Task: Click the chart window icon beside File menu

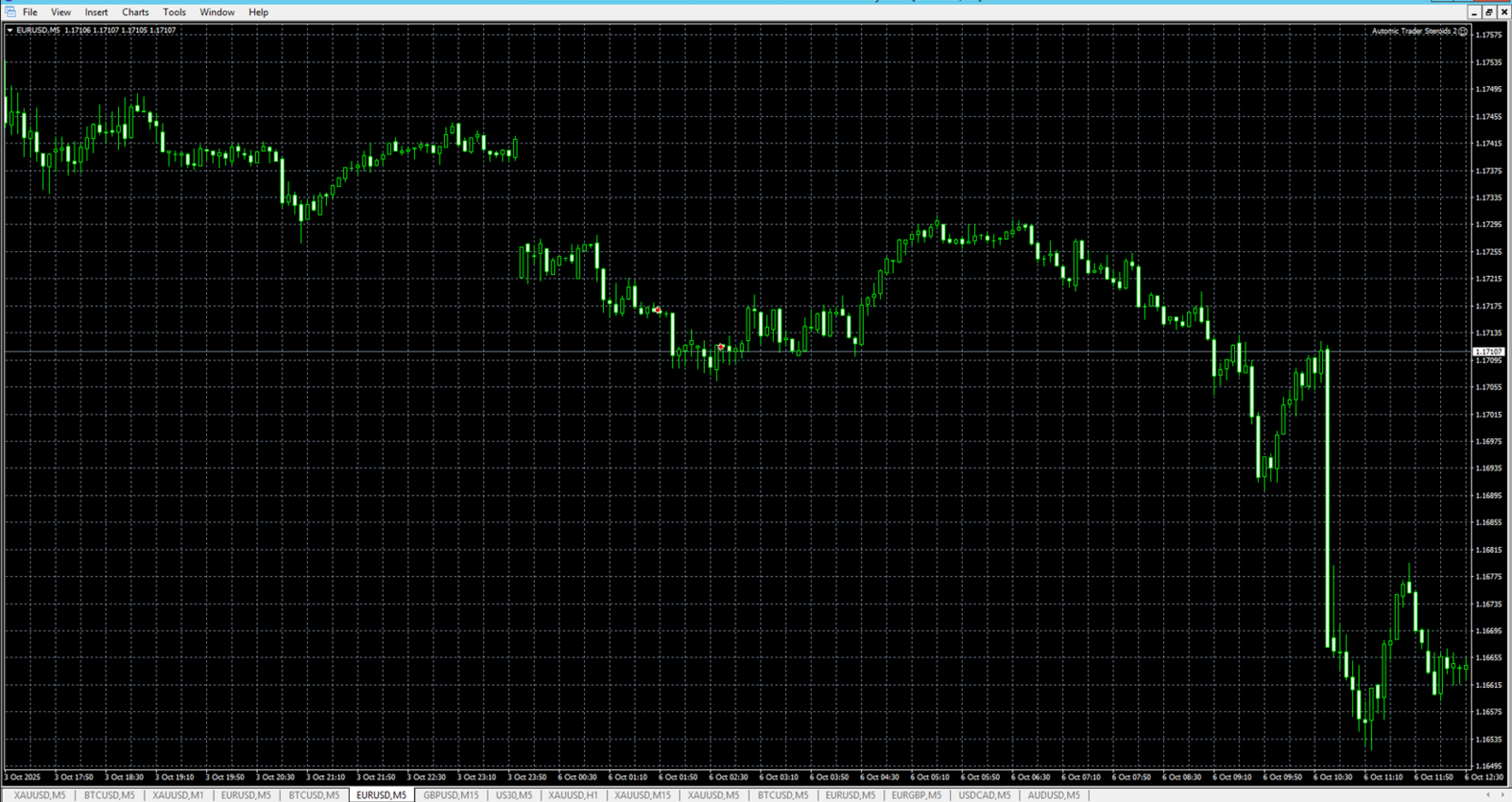Action: coord(9,11)
